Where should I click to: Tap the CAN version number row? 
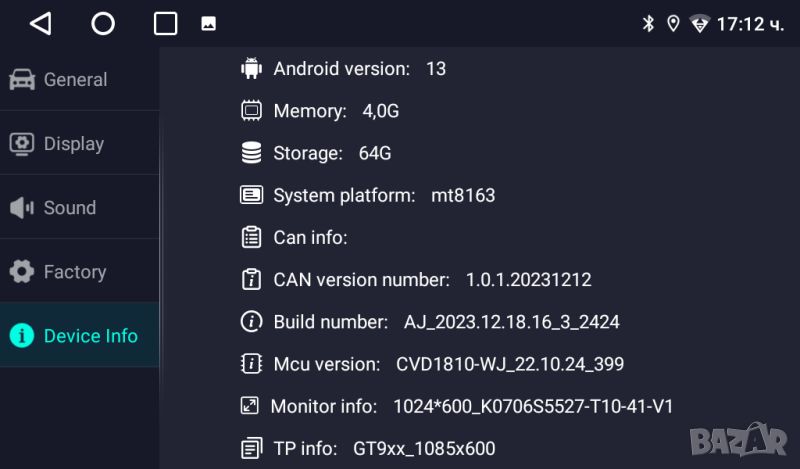(x=432, y=280)
